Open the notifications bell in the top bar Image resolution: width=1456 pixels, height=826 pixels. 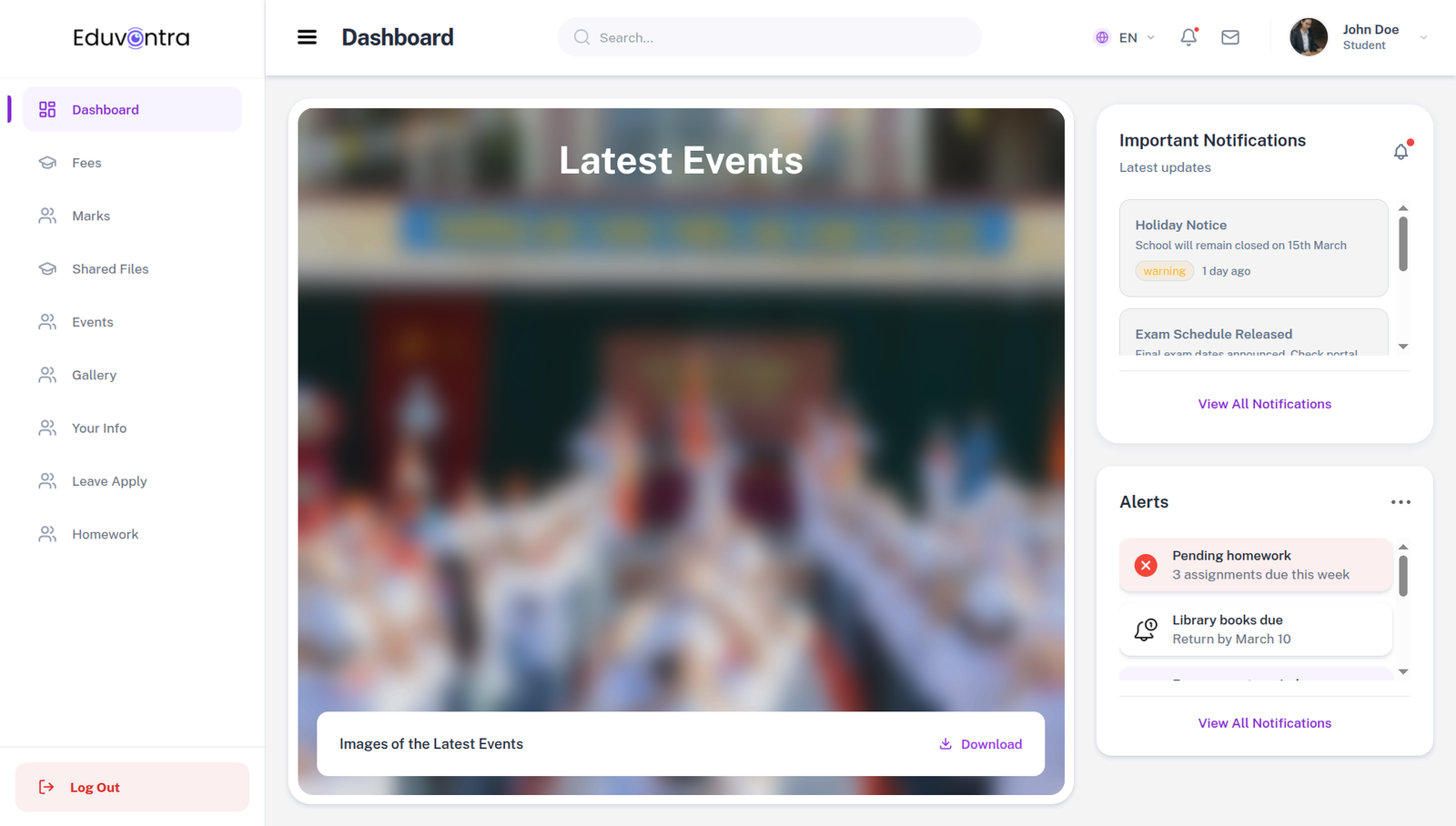point(1188,37)
